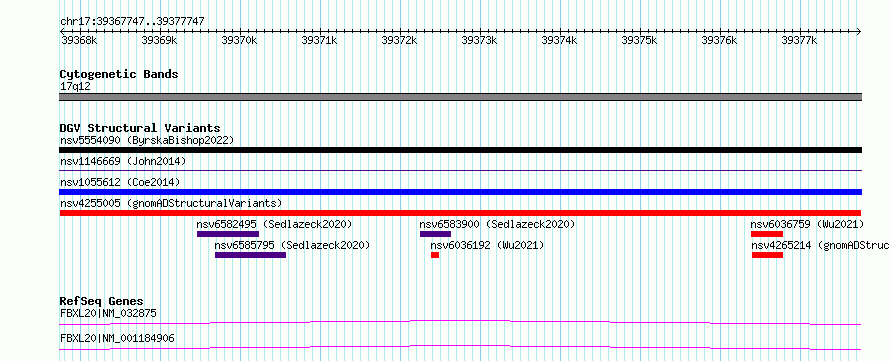890x361 pixels.
Task: Select the small red nsv6036192 (Wu2021) bar
Action: [x=435, y=255]
